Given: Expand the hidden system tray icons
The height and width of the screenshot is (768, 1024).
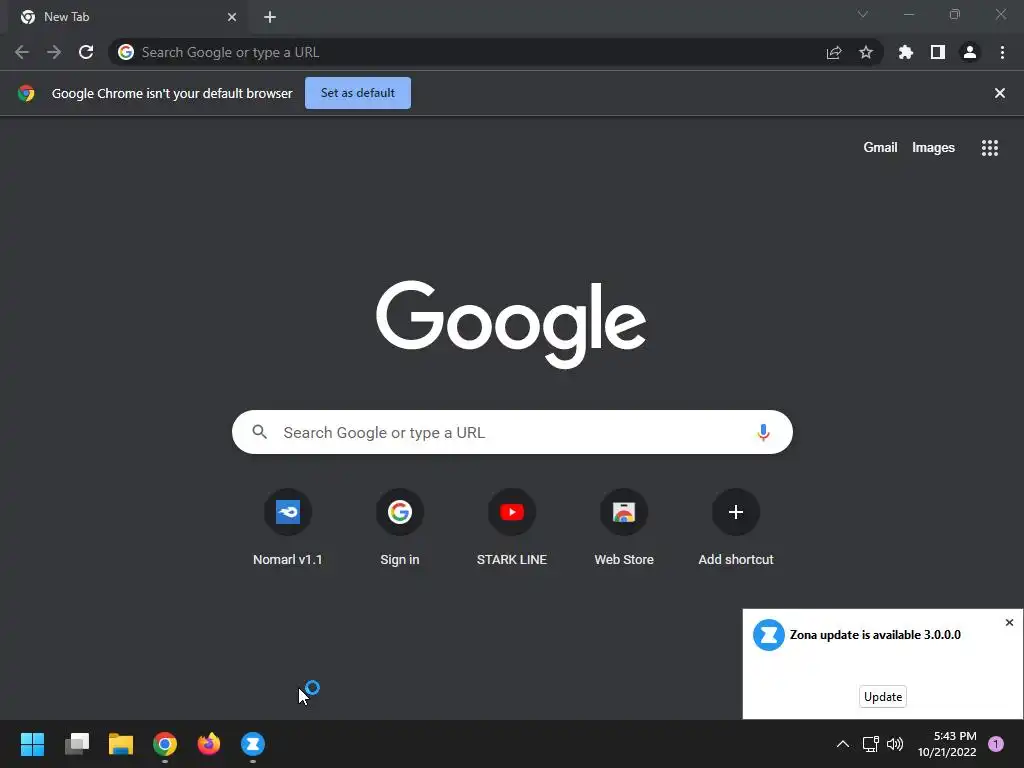Looking at the screenshot, I should click(x=843, y=744).
